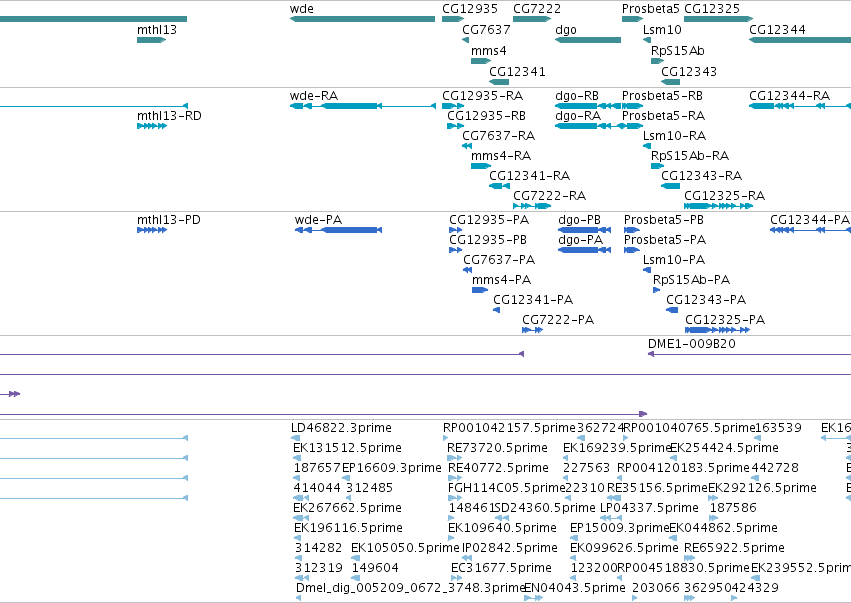This screenshot has width=851, height=603.
Task: Click the CG12935-RB transcript
Action: (455, 126)
